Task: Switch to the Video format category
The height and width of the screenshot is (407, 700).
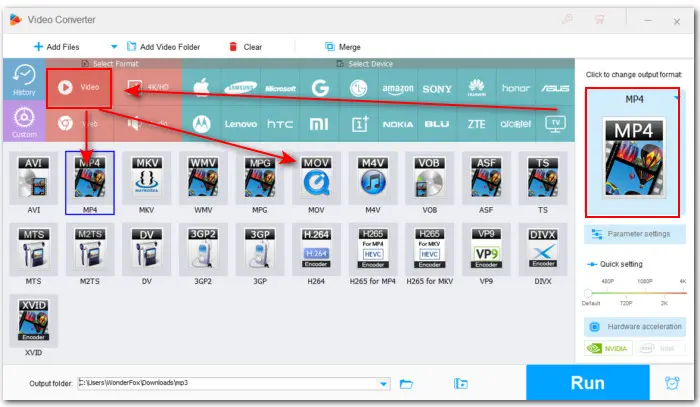Action: (79, 87)
